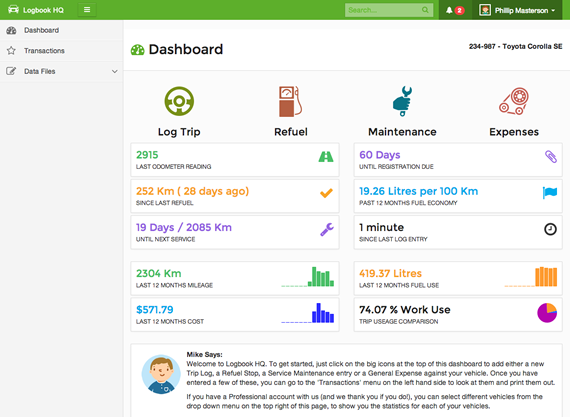Click the paperclip icon on registration card
Image resolution: width=570 pixels, height=417 pixels.
pyautogui.click(x=550, y=157)
